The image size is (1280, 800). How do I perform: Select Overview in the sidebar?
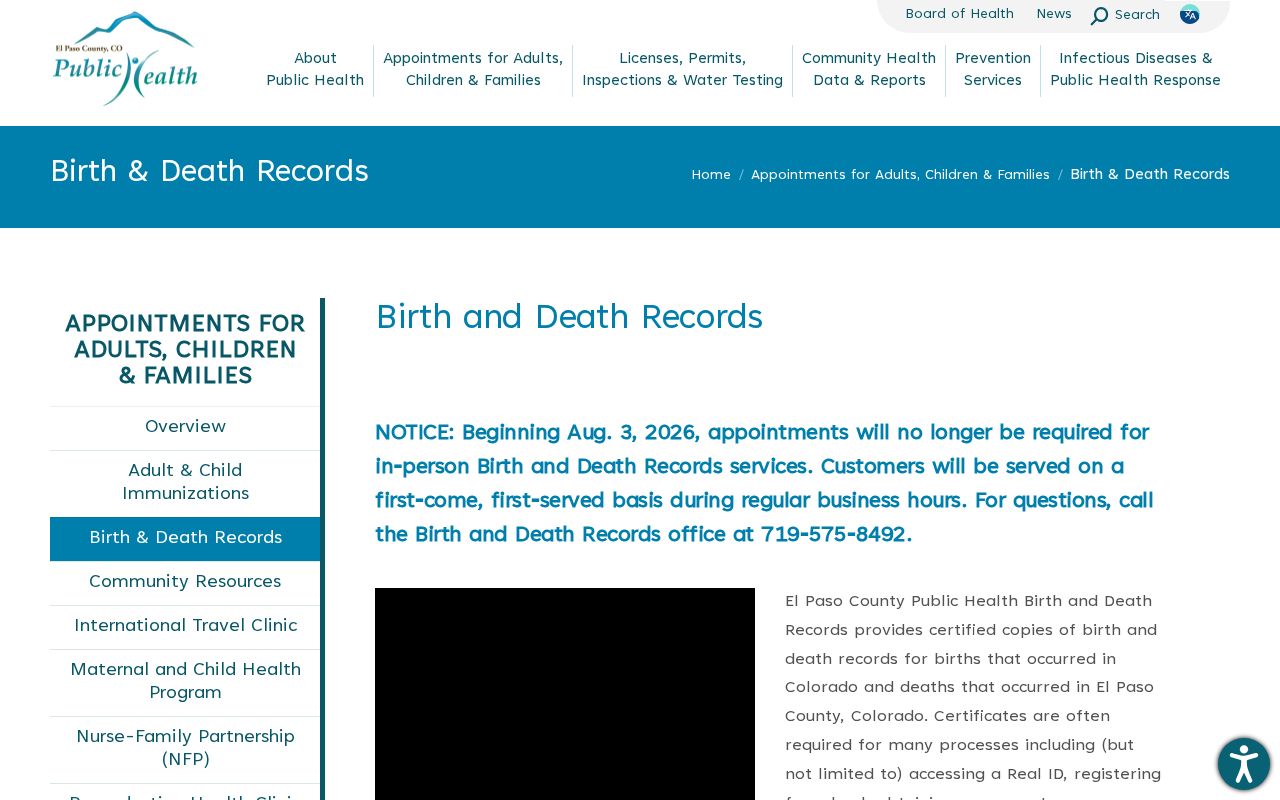pyautogui.click(x=185, y=427)
